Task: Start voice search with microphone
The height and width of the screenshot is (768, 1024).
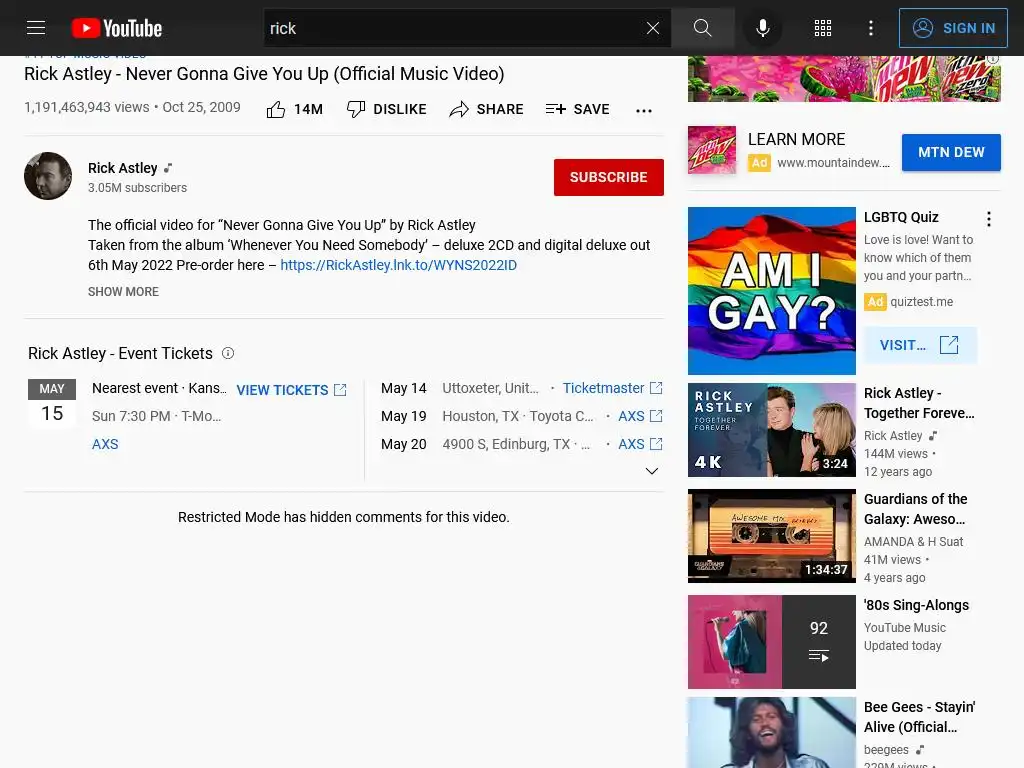Action: (x=762, y=28)
